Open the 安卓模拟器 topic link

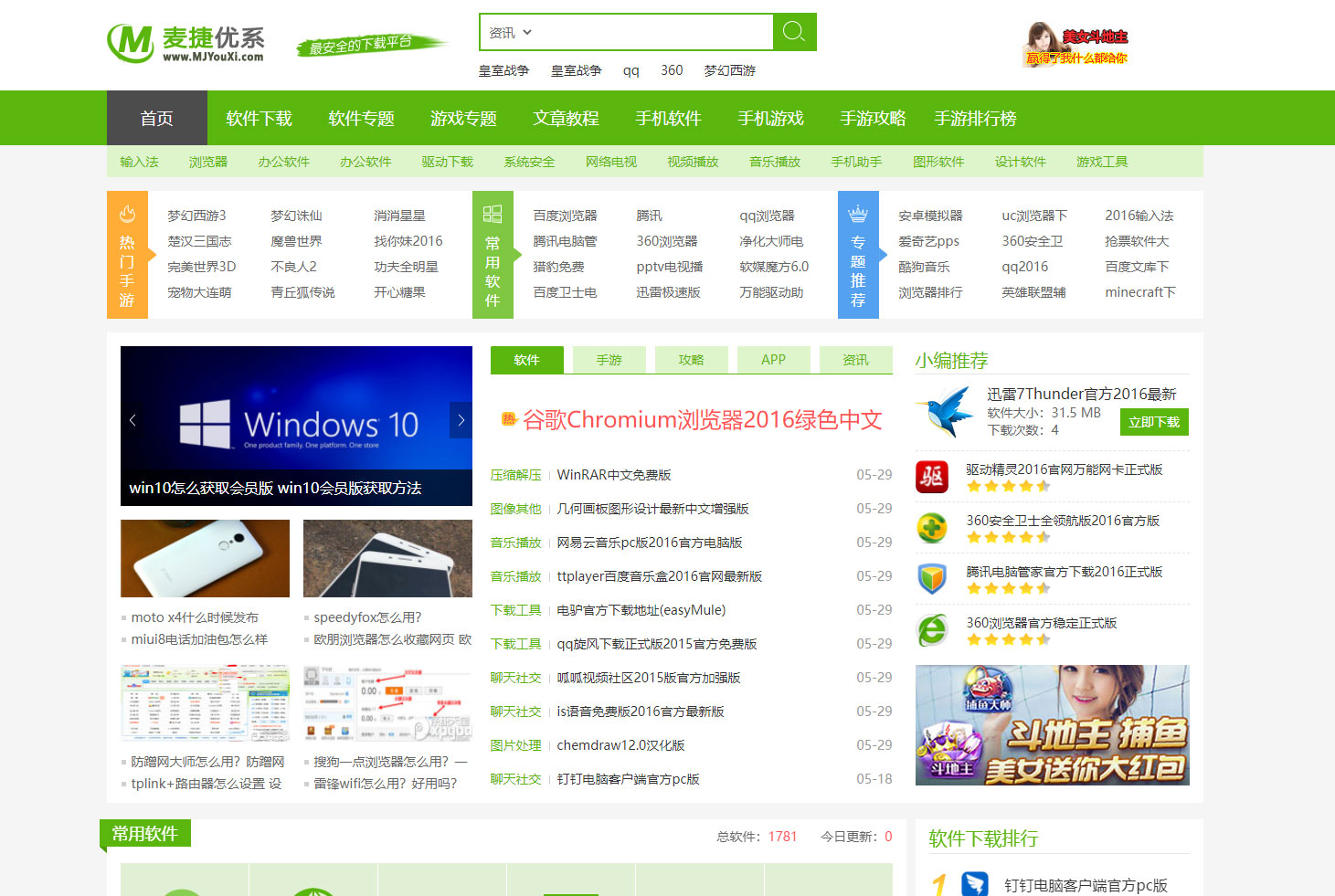(x=930, y=216)
